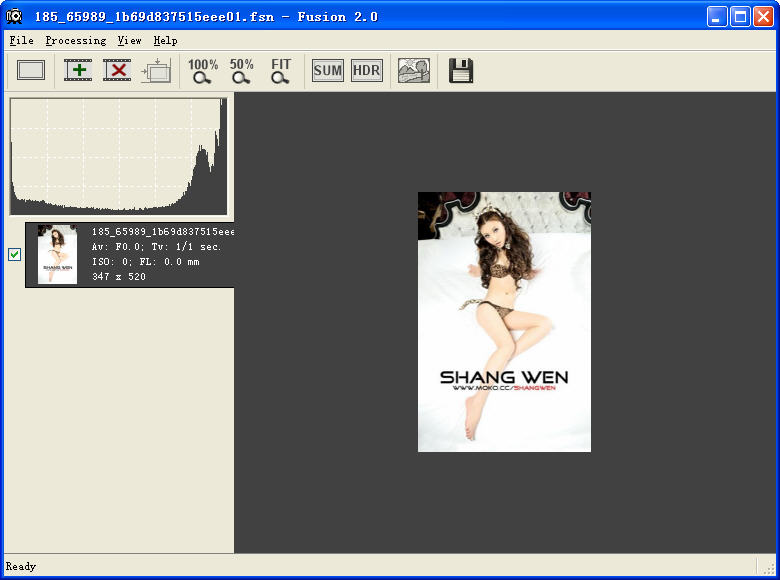This screenshot has width=780, height=580.
Task: Select the SUM processing mode
Action: (327, 70)
